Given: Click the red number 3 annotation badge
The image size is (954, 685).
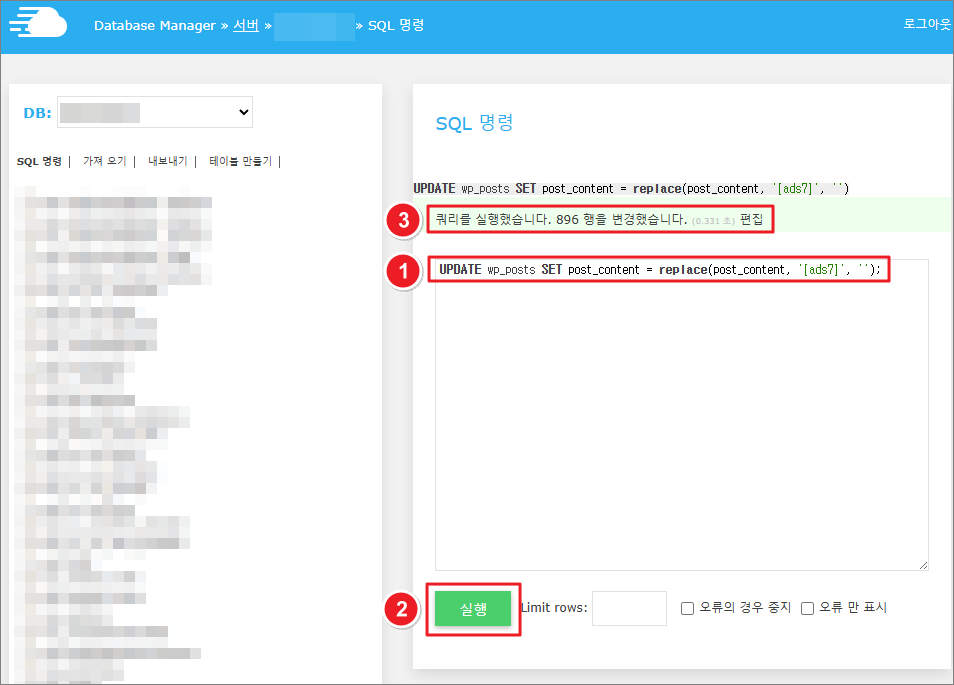Looking at the screenshot, I should [x=402, y=220].
